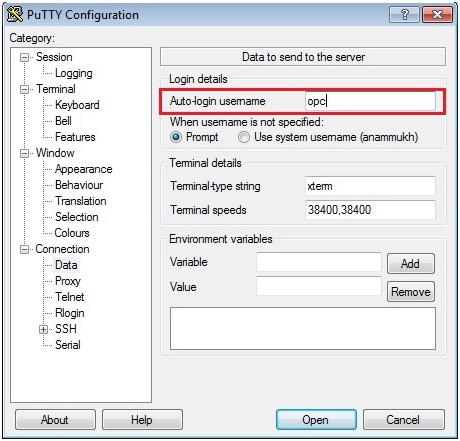Select Proxy settings category
Viewport: 460px width, 441px height.
point(68,281)
